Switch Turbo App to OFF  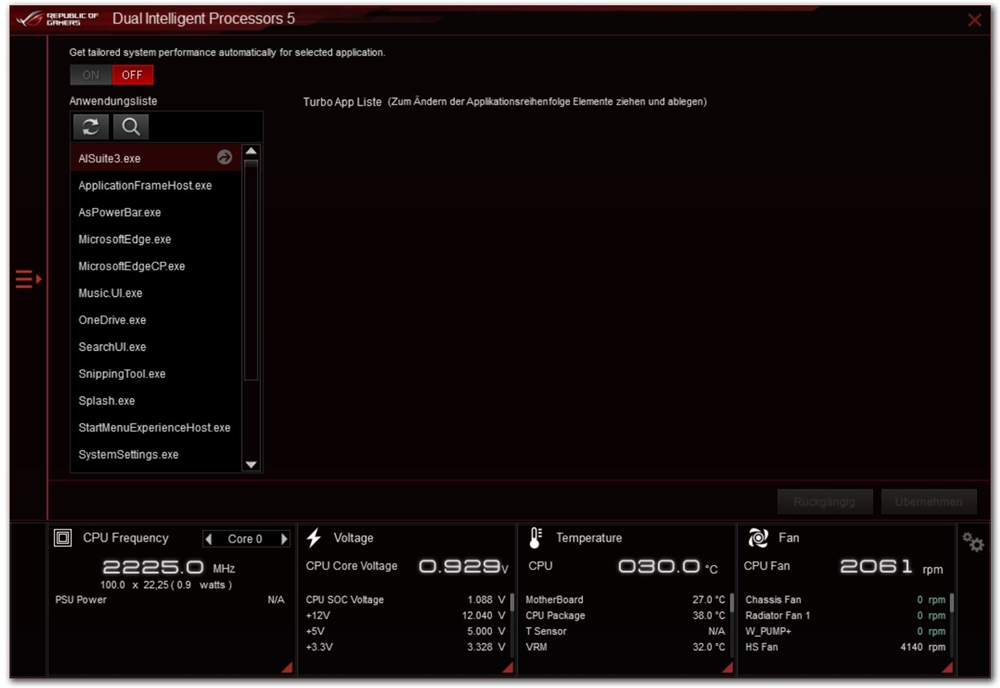(132, 75)
